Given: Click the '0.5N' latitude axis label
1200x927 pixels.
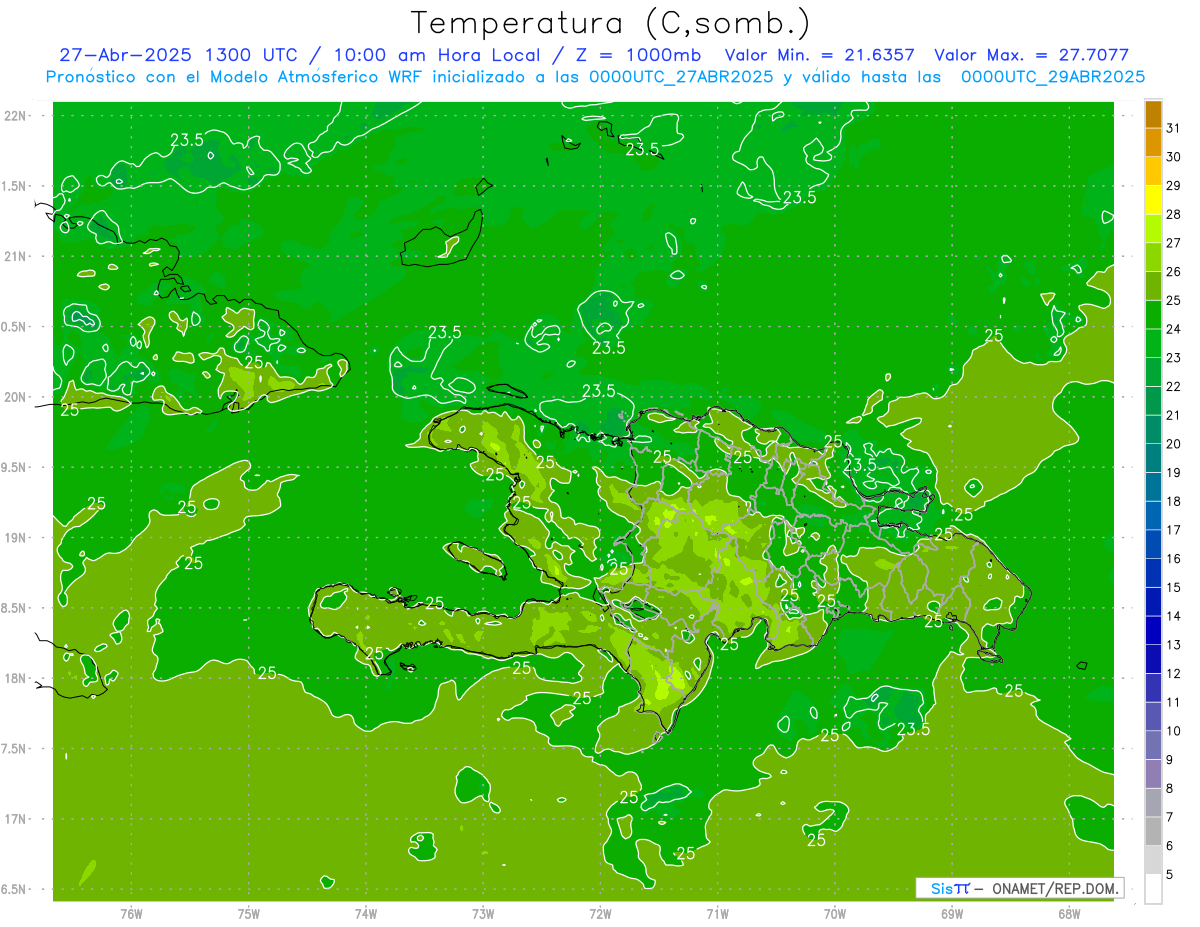Looking at the screenshot, I should pos(14,327).
